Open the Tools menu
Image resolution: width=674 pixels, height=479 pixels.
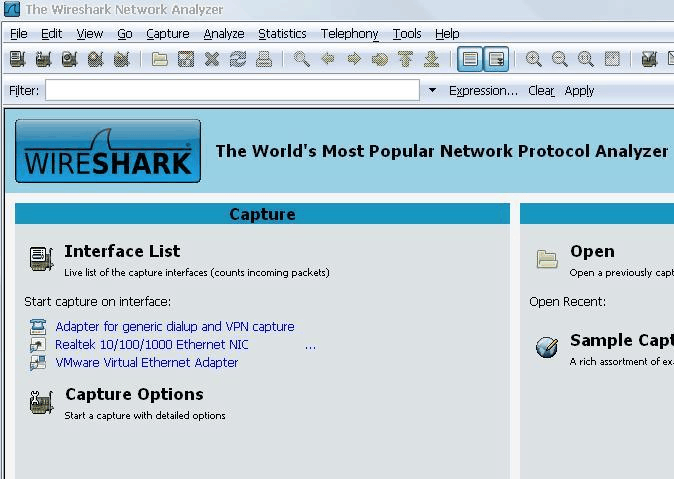(407, 34)
